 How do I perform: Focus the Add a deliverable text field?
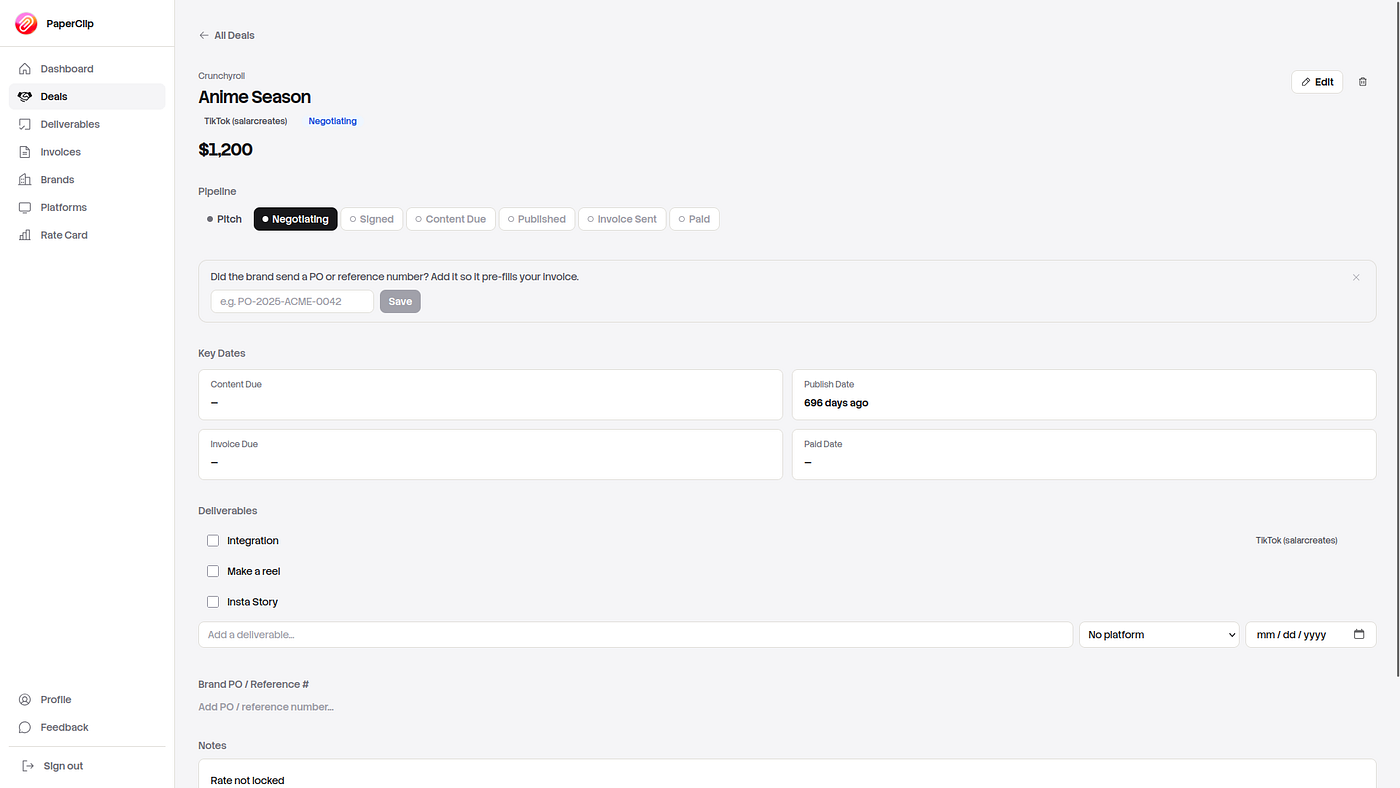pos(636,635)
